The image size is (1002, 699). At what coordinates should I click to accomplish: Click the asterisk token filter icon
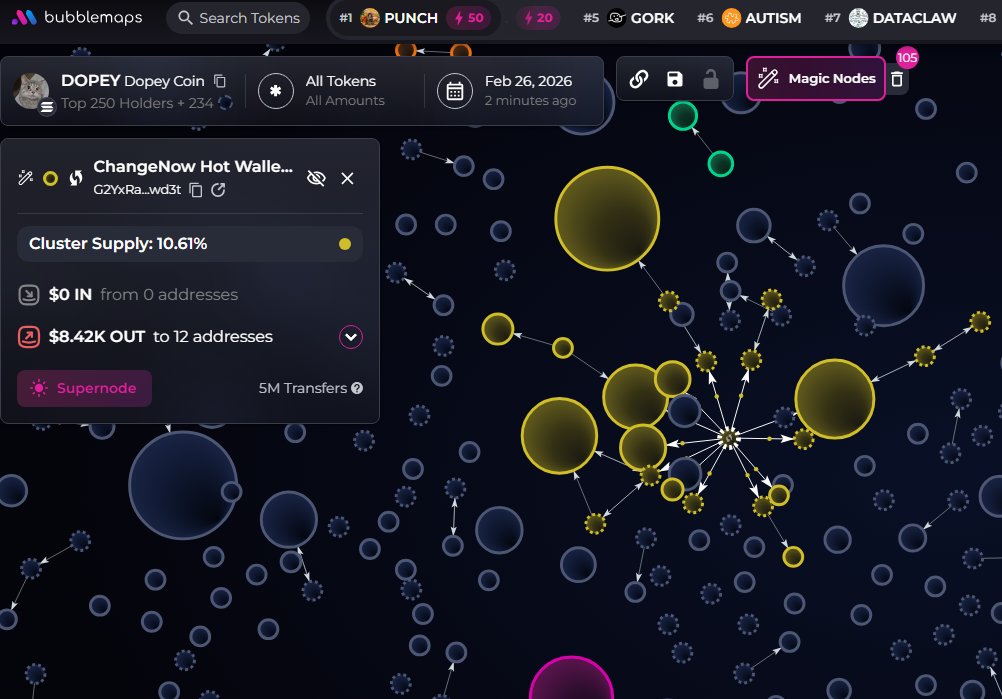tap(276, 91)
